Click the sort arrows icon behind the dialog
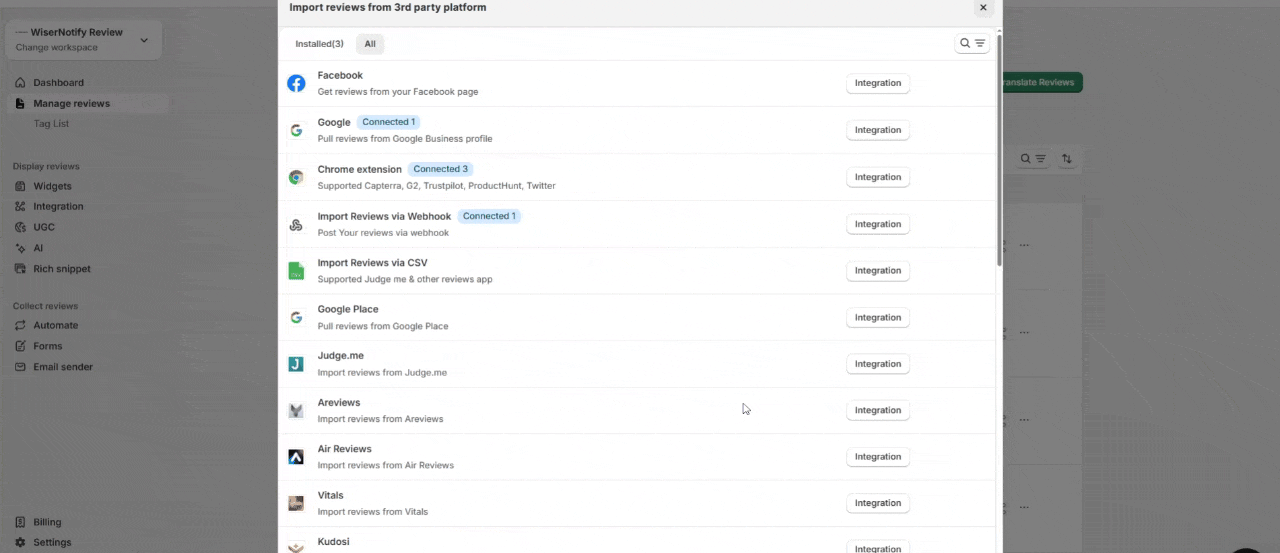Image resolution: width=1280 pixels, height=553 pixels. click(1067, 159)
